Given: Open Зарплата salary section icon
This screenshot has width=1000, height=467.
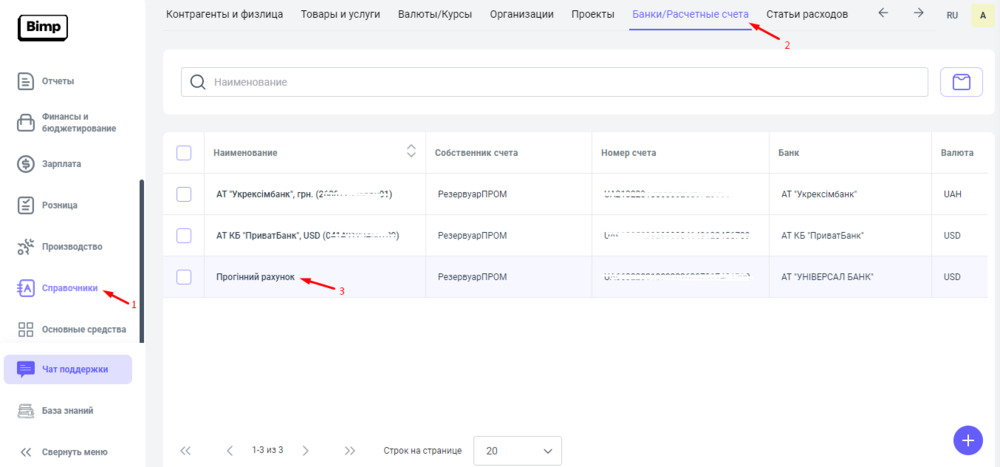Looking at the screenshot, I should click(27, 164).
